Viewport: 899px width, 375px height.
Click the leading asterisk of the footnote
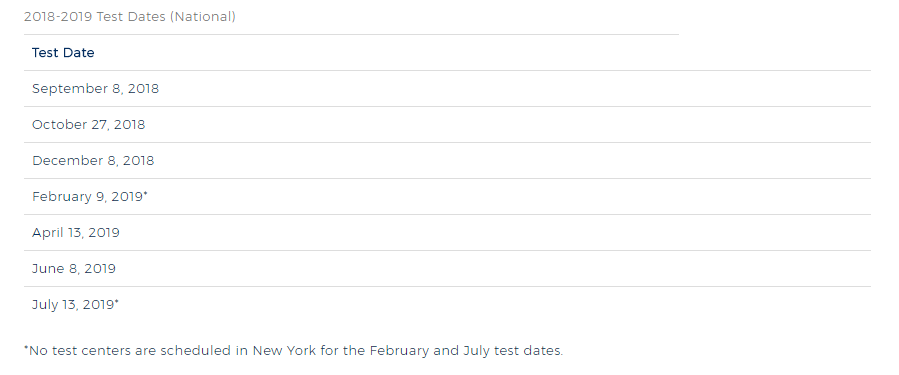coord(26,348)
